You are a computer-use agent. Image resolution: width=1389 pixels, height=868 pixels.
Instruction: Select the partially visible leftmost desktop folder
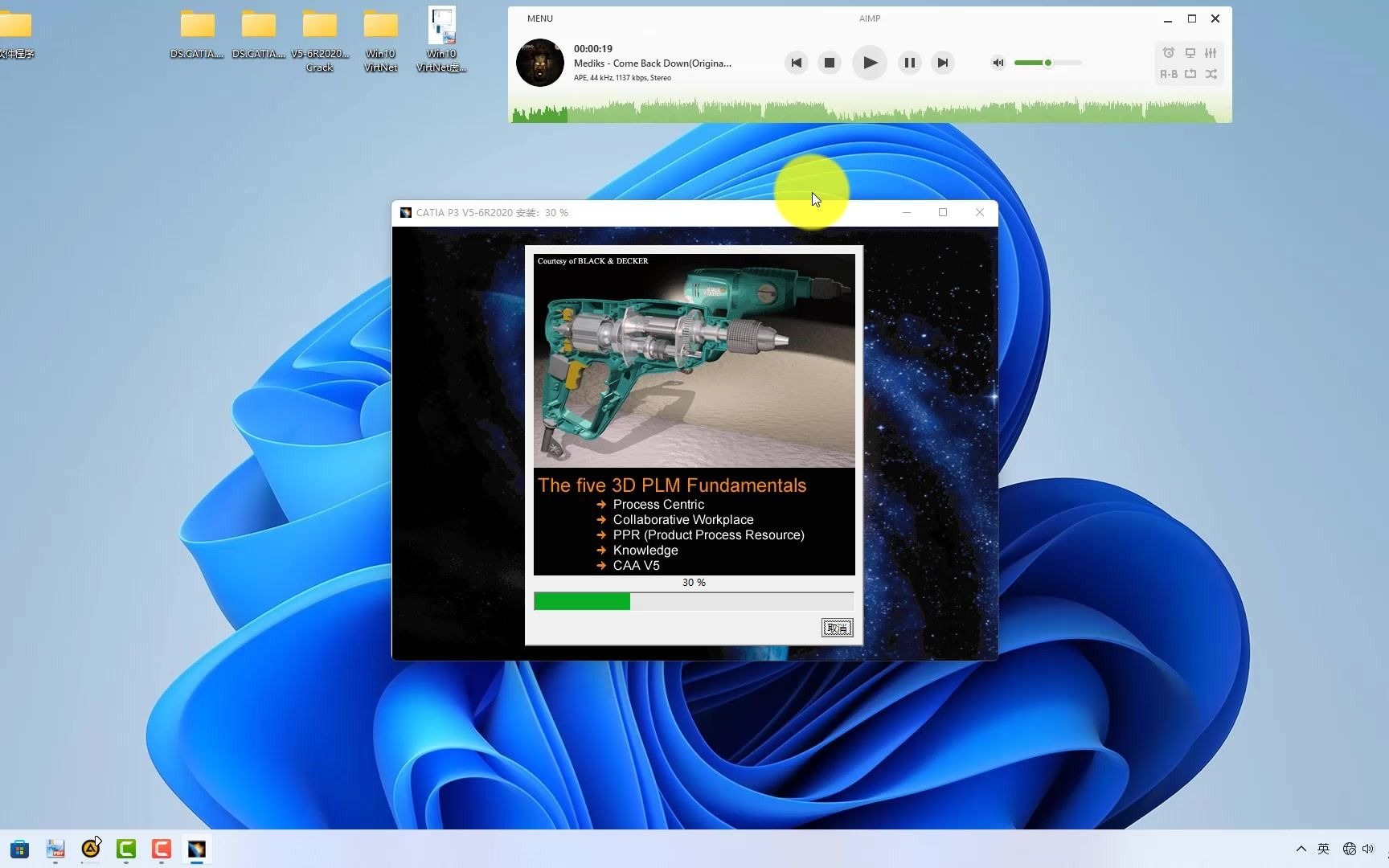[16, 35]
